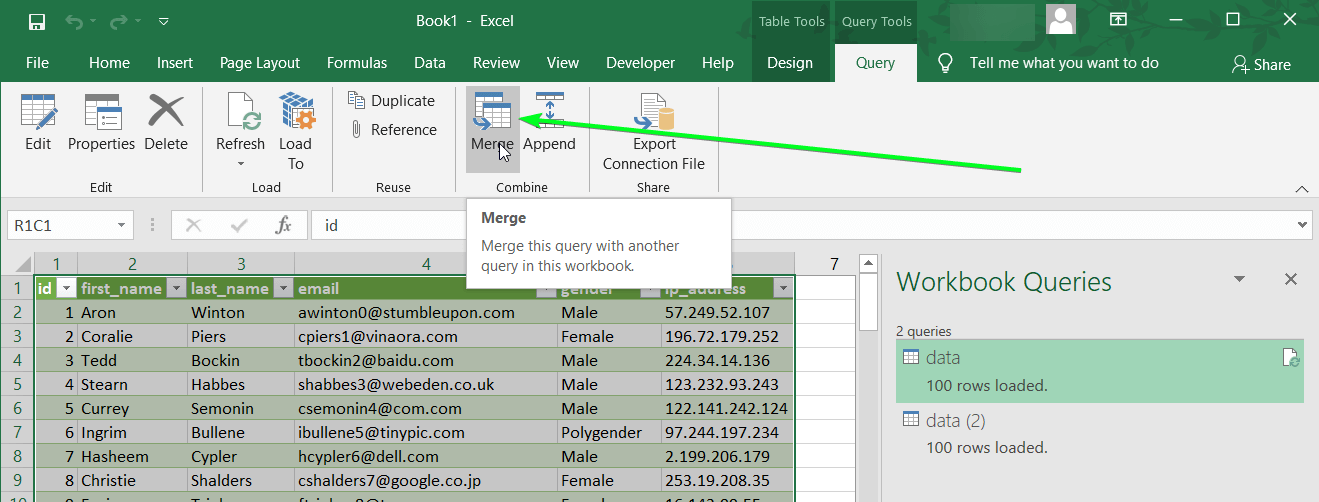Collapse the ribbon with the chevron

click(x=1301, y=188)
